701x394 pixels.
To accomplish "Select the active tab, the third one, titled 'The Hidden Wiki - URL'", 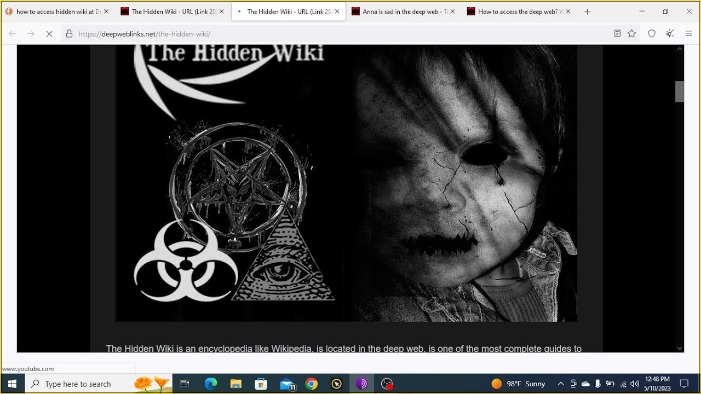I will pyautogui.click(x=288, y=12).
